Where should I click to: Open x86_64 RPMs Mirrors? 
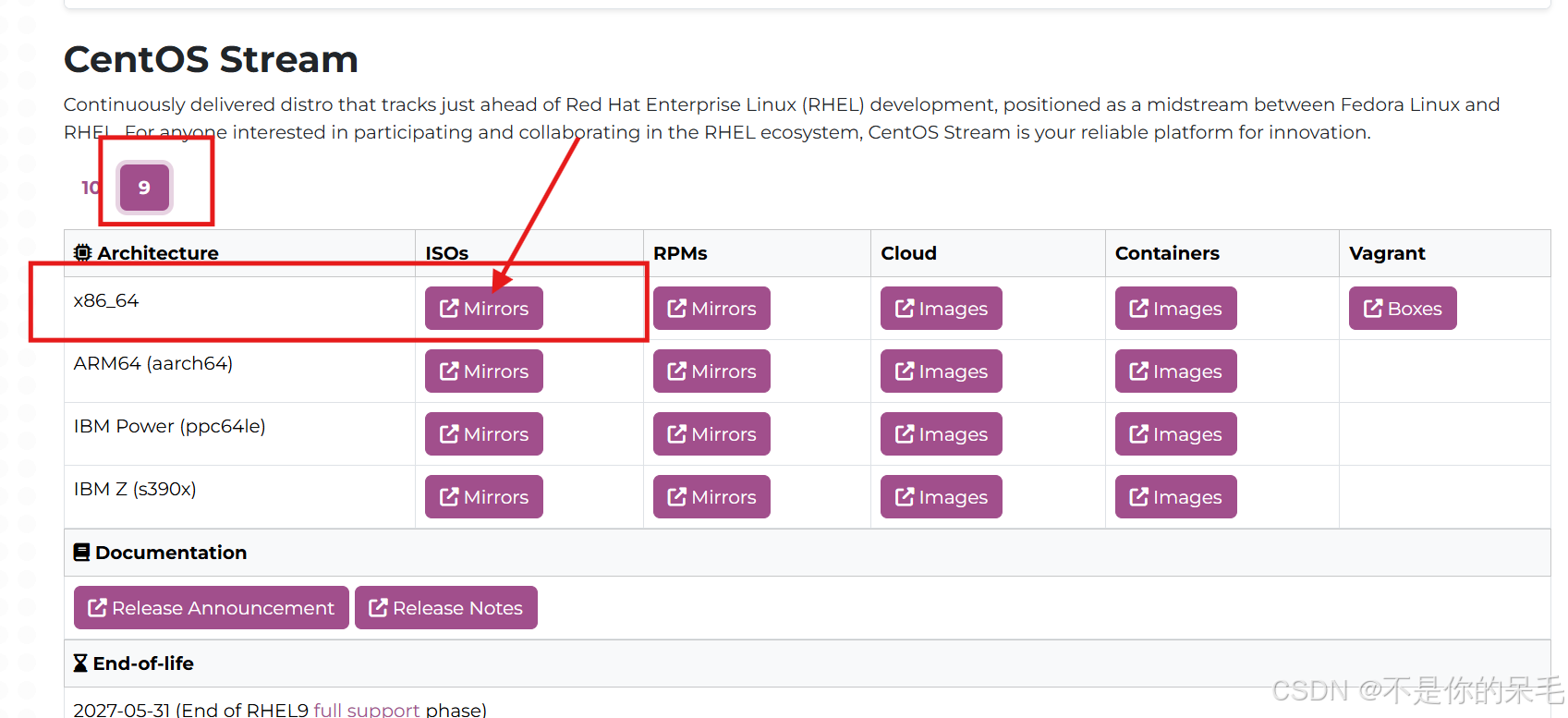[711, 309]
